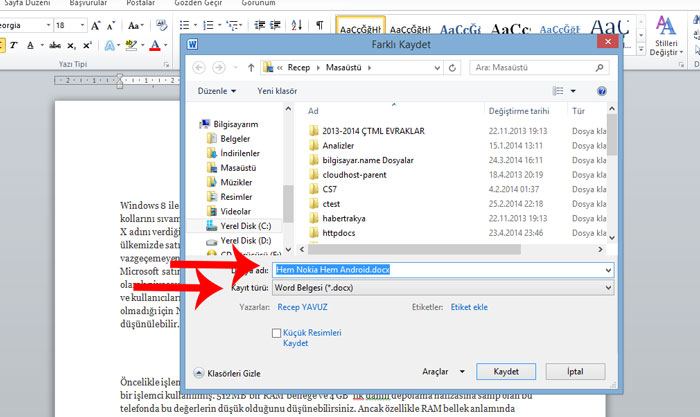Open the Gözden Geçir ribbon tab
The image size is (700, 417).
pyautogui.click(x=198, y=3)
